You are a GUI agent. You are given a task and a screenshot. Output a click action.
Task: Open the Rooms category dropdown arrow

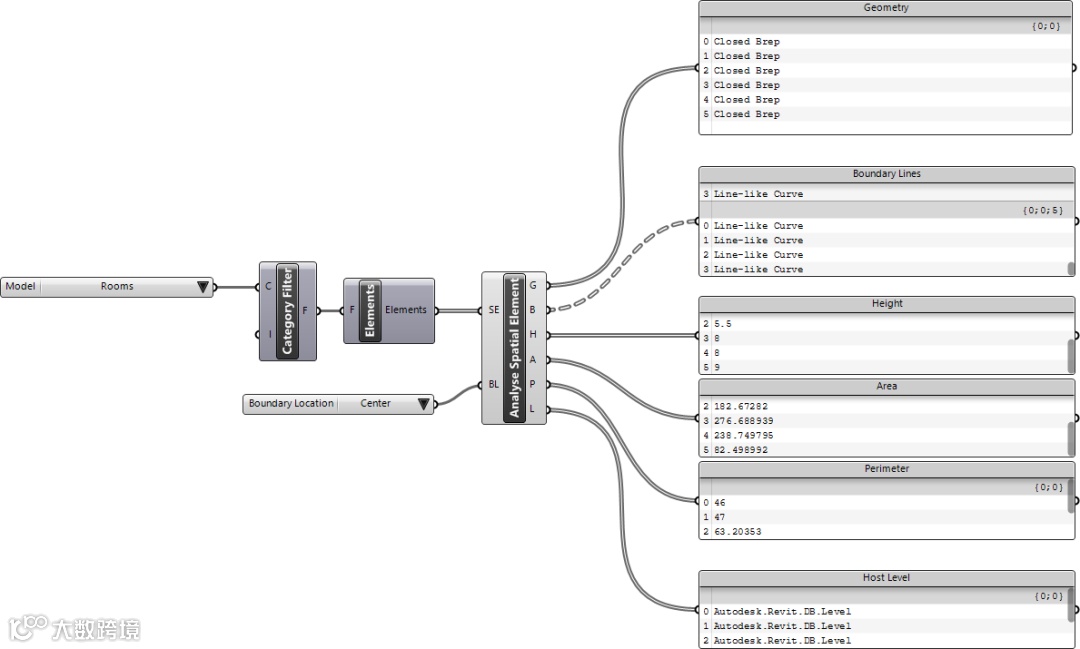202,287
